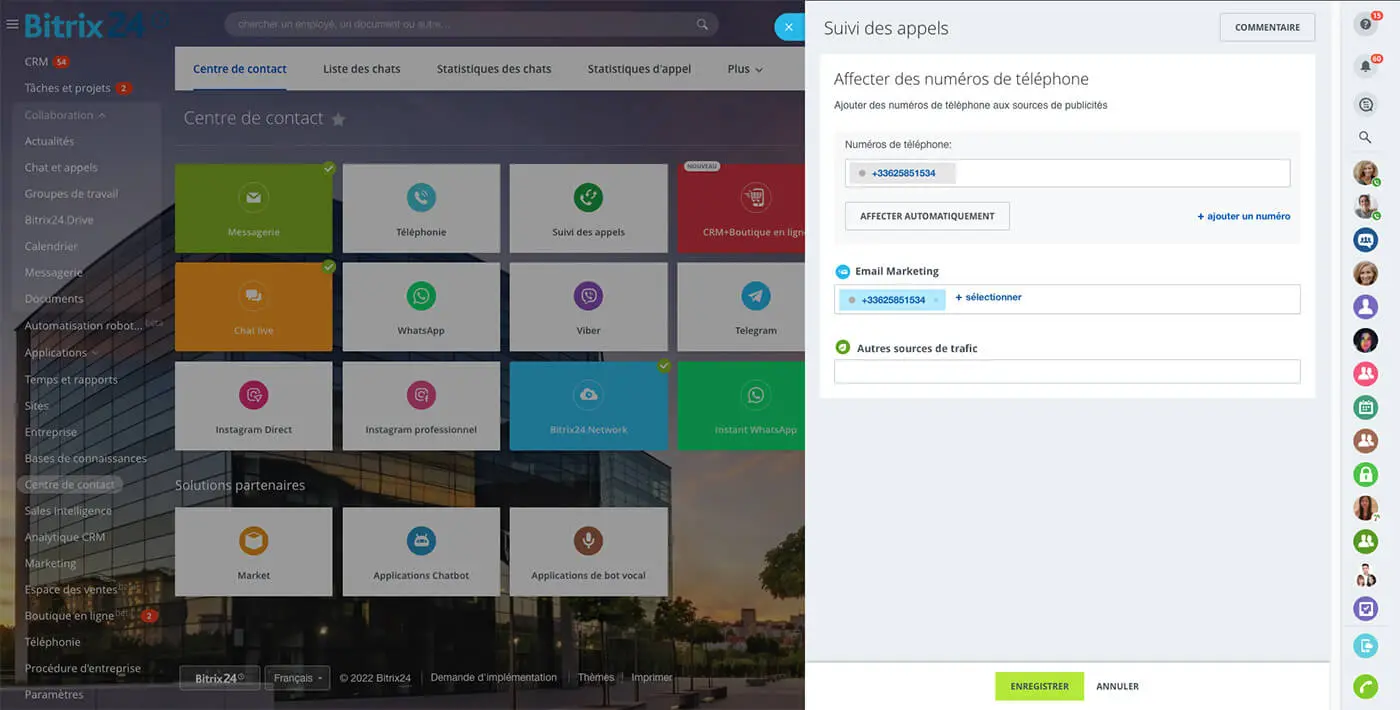The width and height of the screenshot is (1400, 710).
Task: Open the Telegram channel tile
Action: click(x=755, y=306)
